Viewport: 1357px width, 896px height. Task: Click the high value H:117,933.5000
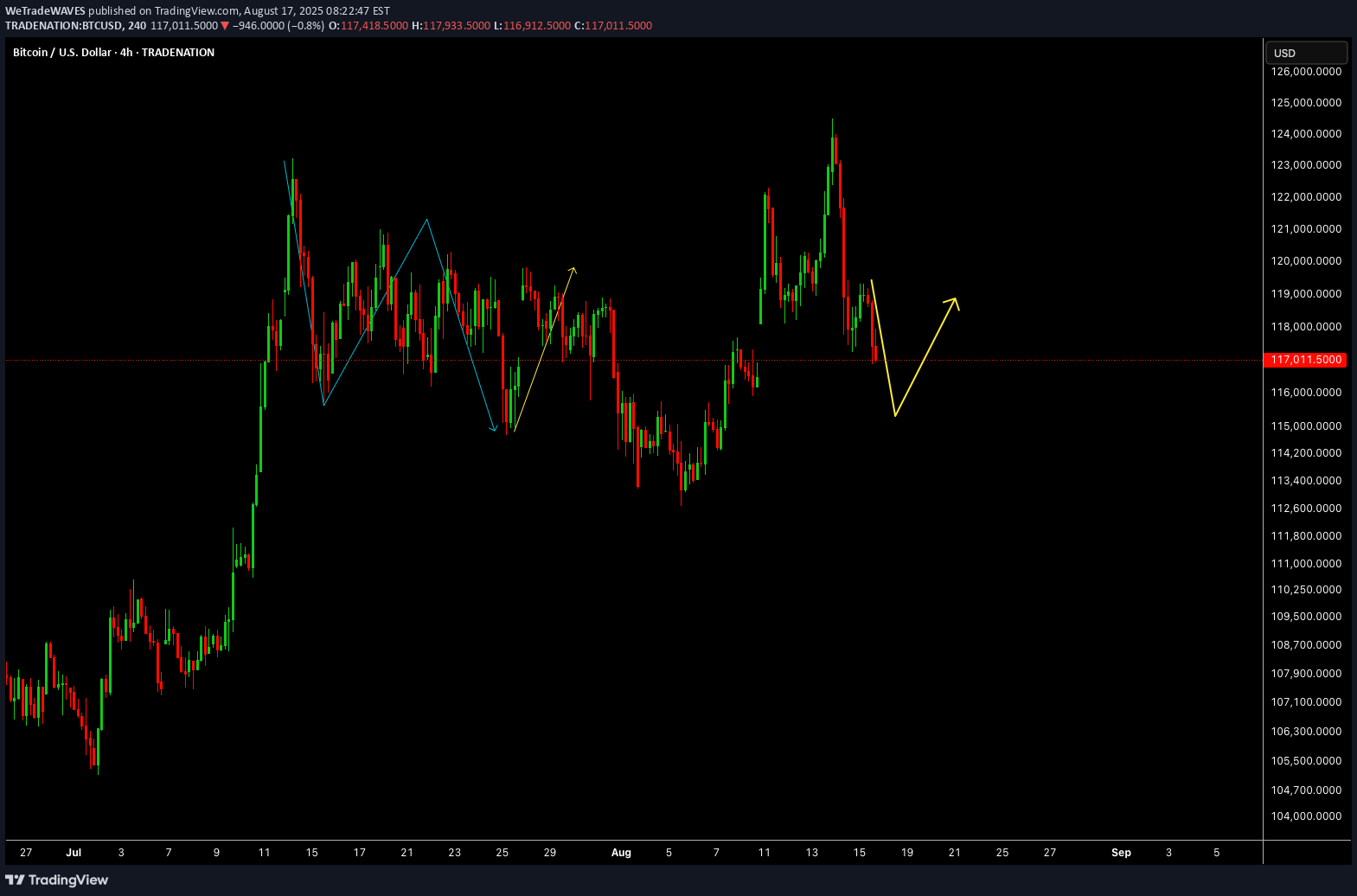(451, 25)
